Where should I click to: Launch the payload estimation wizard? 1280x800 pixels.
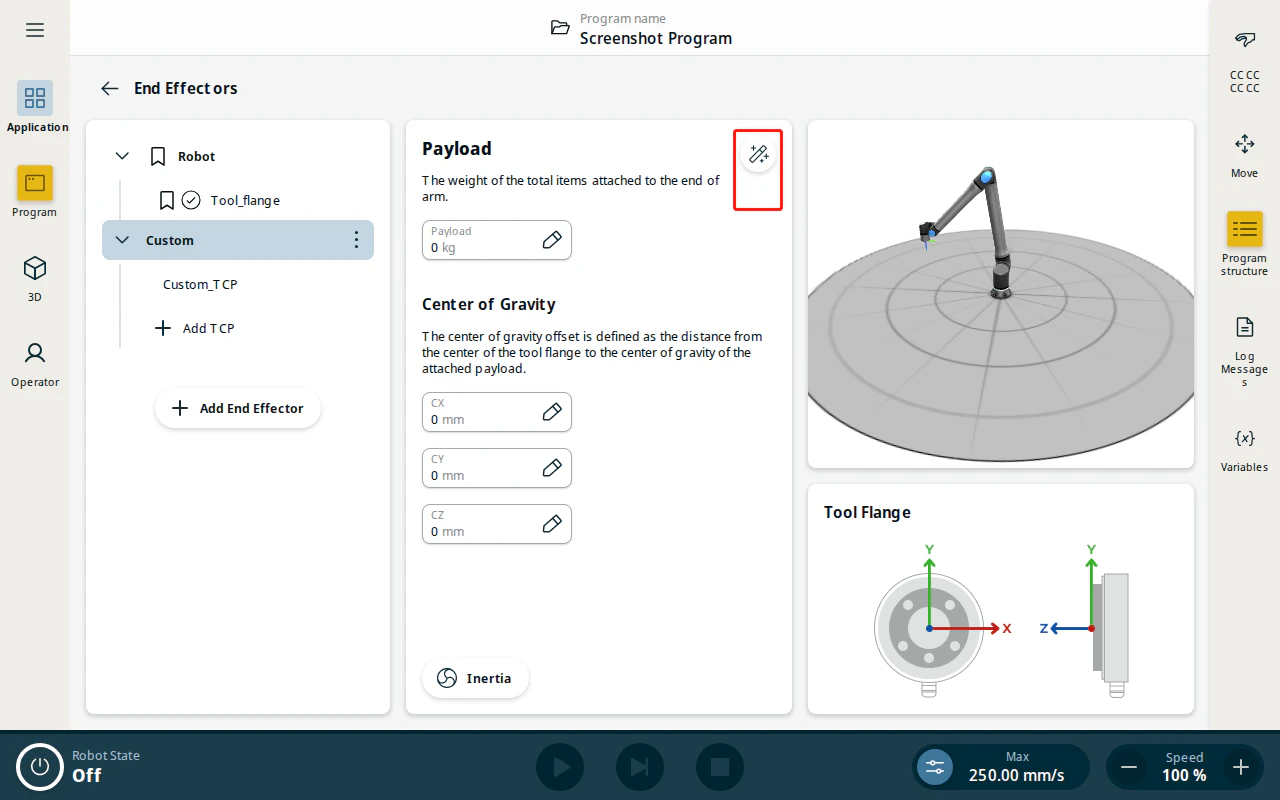coord(758,155)
